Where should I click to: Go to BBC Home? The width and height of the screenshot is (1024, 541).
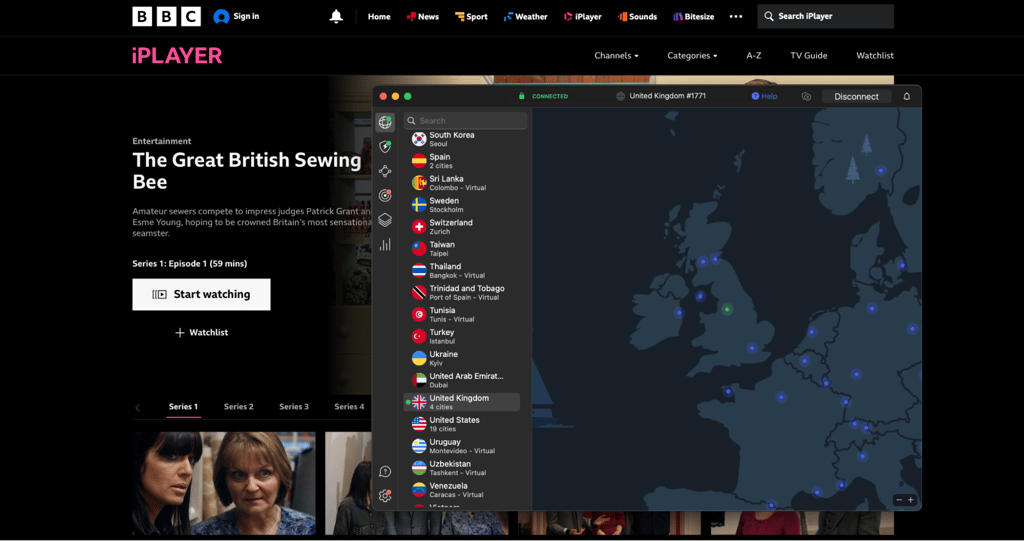[x=379, y=16]
